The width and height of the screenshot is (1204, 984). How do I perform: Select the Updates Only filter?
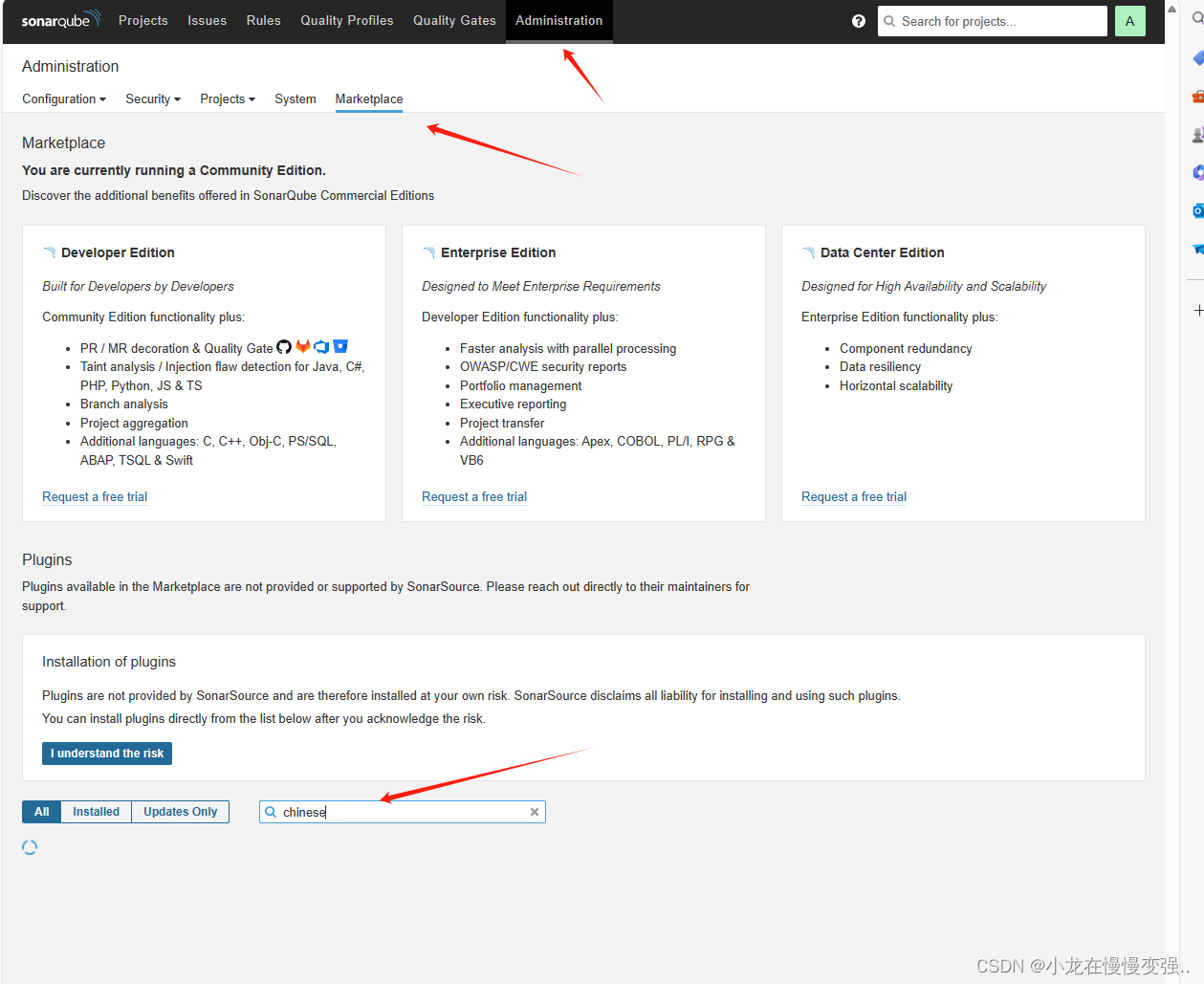181,812
